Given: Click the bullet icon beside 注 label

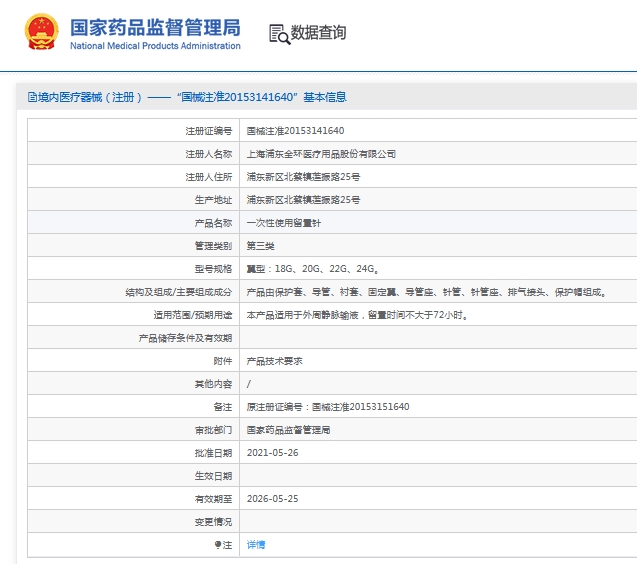Looking at the screenshot, I should tap(218, 544).
